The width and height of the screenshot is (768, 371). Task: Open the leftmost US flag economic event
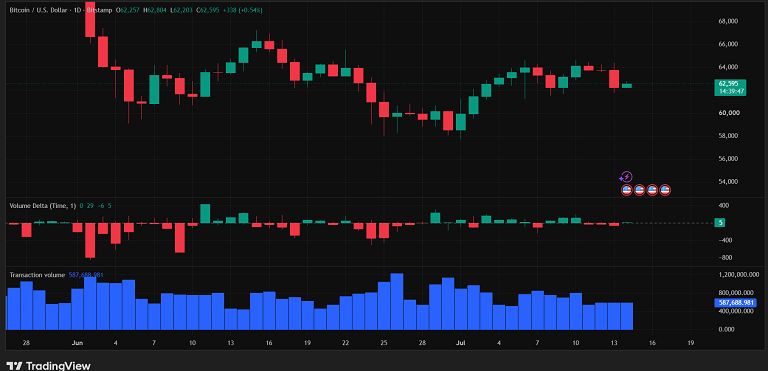(x=626, y=190)
